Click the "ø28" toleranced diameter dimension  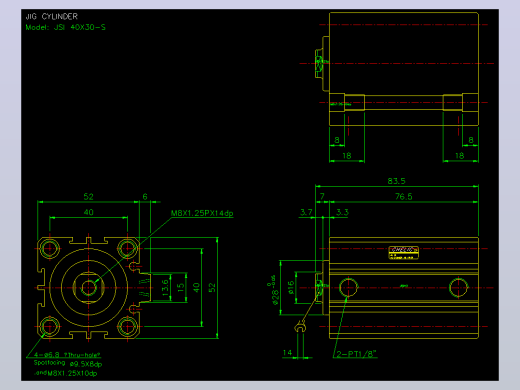click(274, 290)
